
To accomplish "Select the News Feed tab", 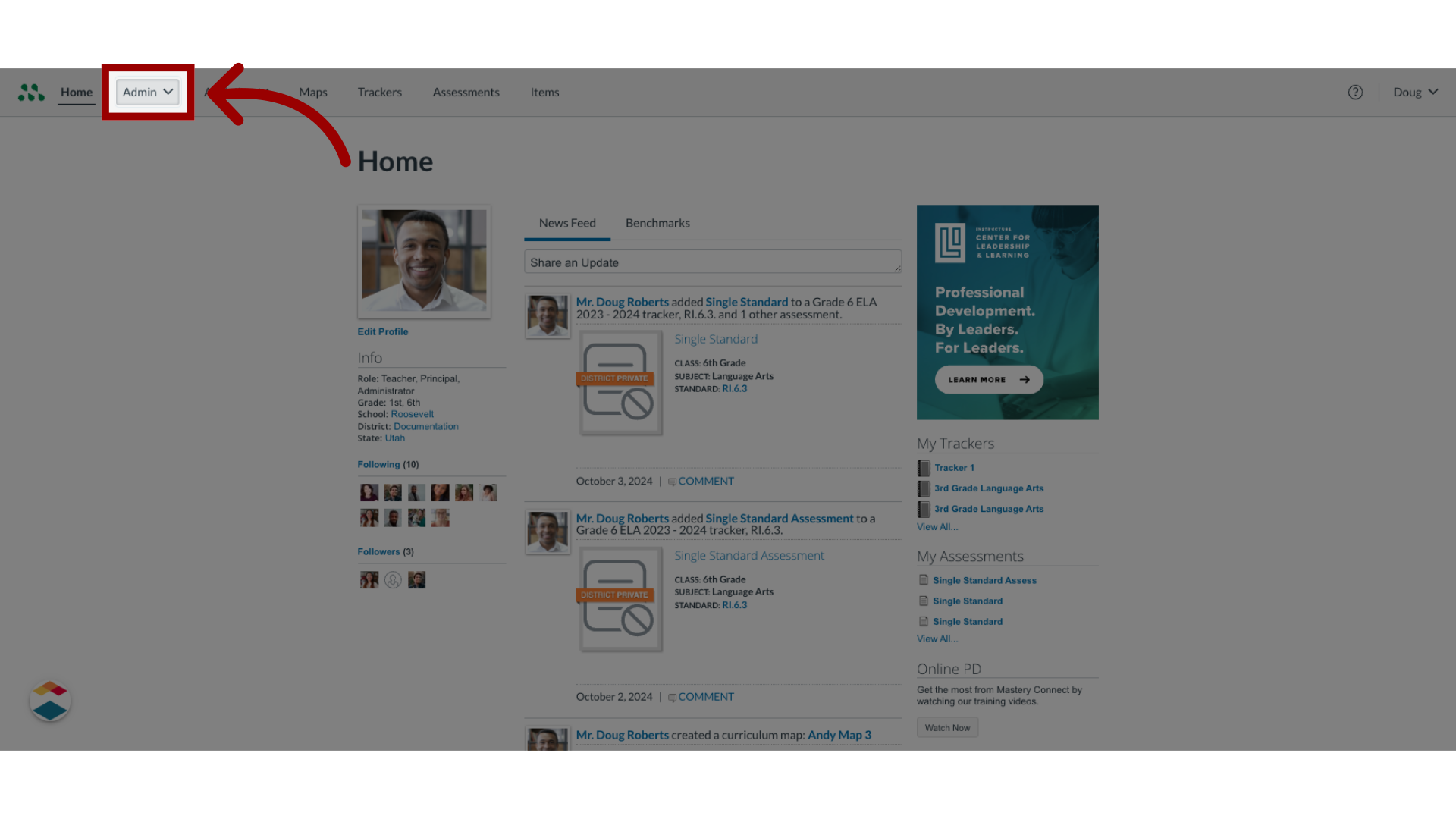I will point(567,222).
